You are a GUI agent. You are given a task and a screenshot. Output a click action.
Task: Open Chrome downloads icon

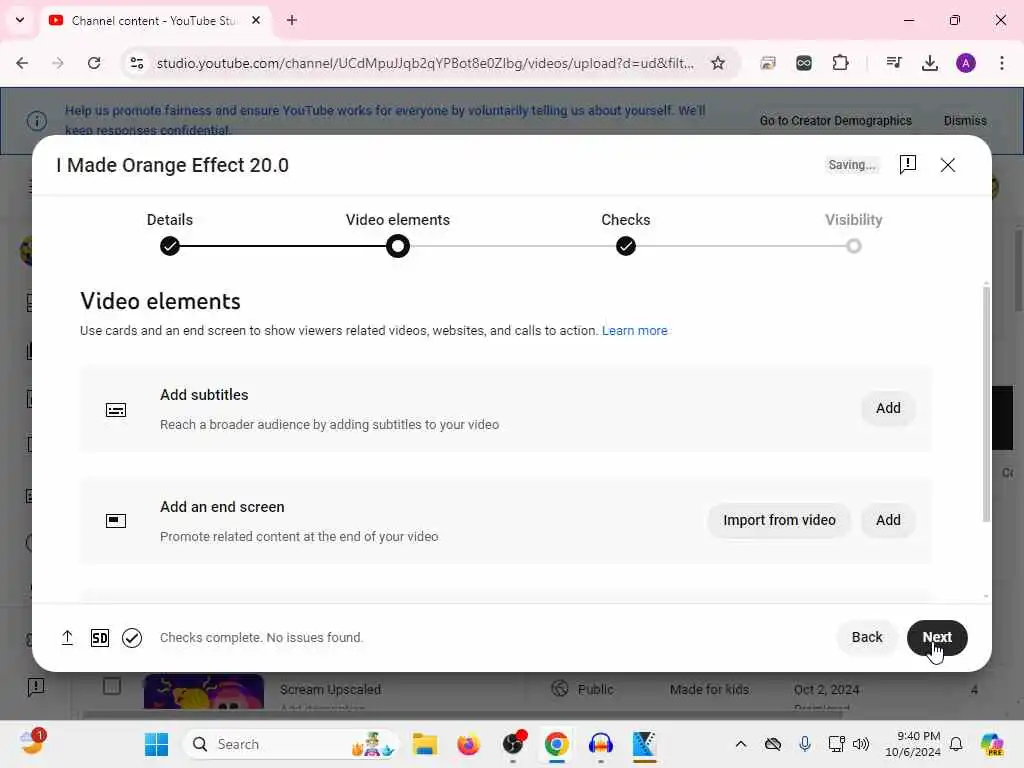930,63
